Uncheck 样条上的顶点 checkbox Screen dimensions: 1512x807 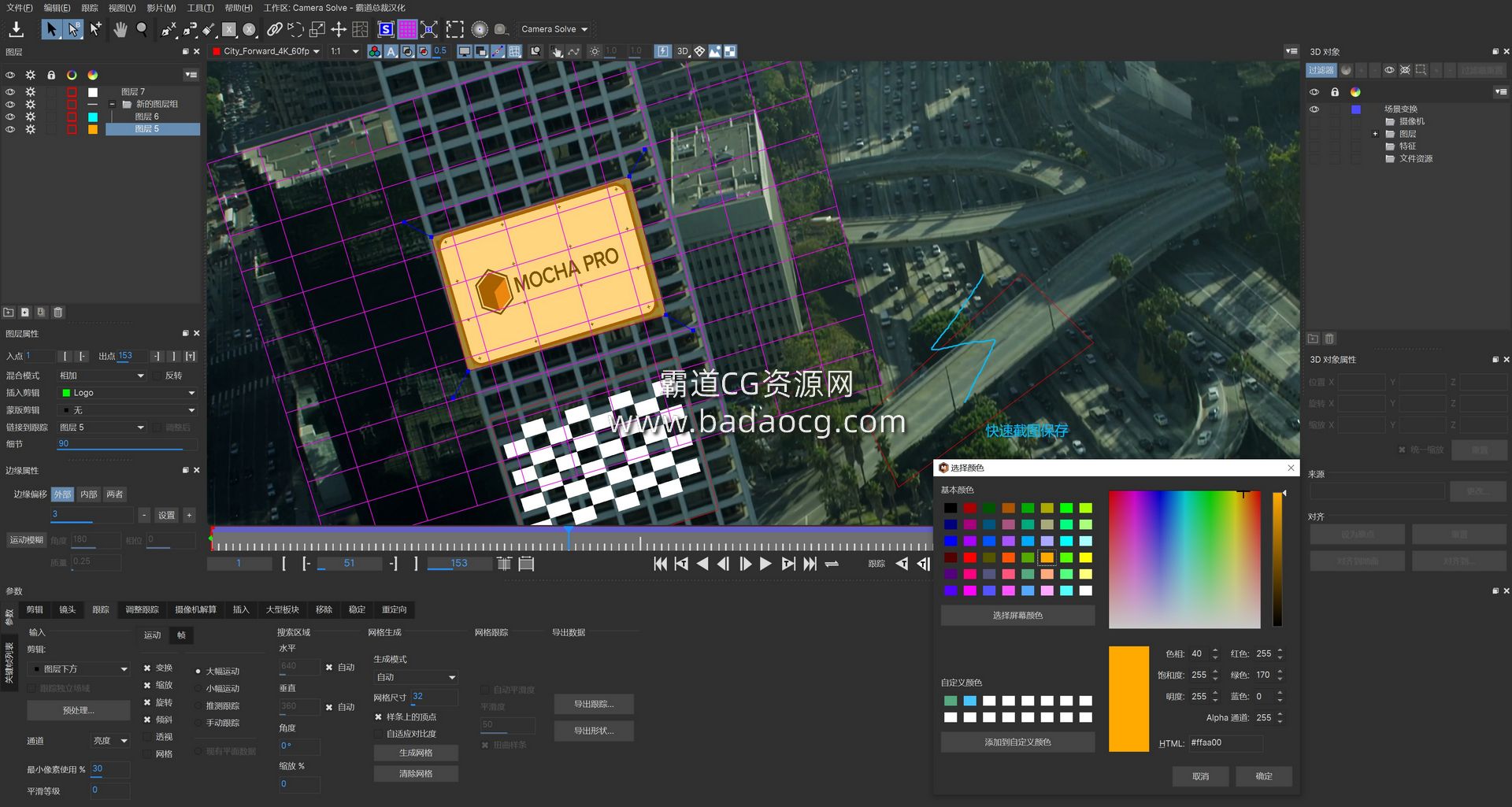(378, 717)
